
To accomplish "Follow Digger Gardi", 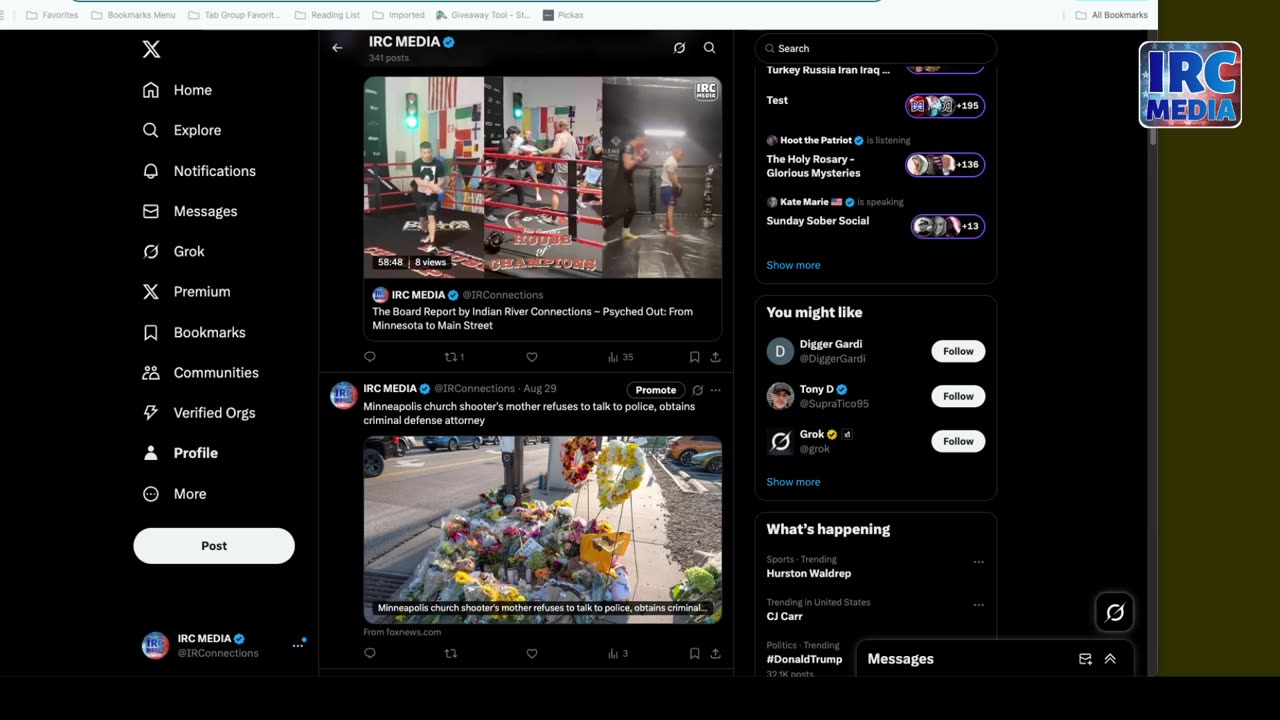I will coord(958,351).
